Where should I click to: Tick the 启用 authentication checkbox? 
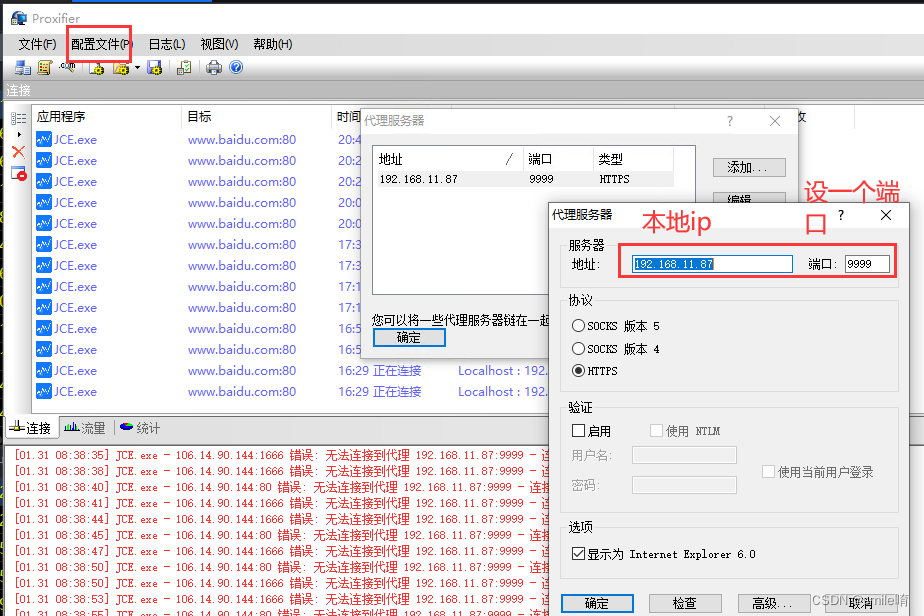click(x=579, y=431)
